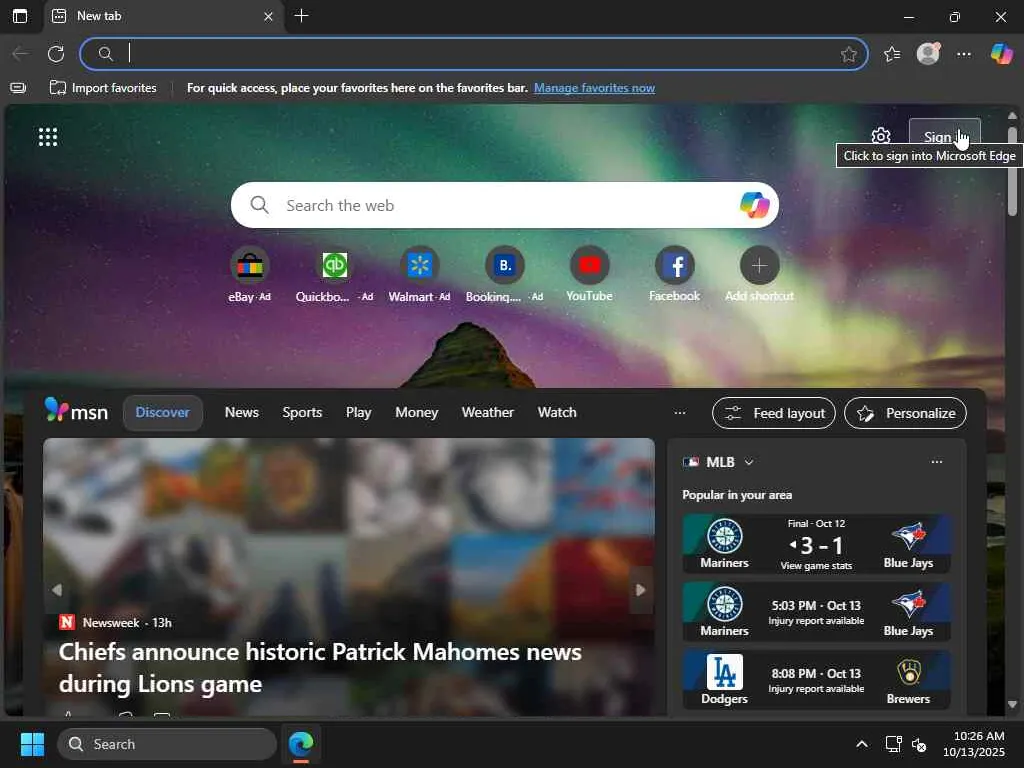This screenshot has width=1024, height=768.
Task: Open the taskbar clock and date
Action: pyautogui.click(x=974, y=744)
